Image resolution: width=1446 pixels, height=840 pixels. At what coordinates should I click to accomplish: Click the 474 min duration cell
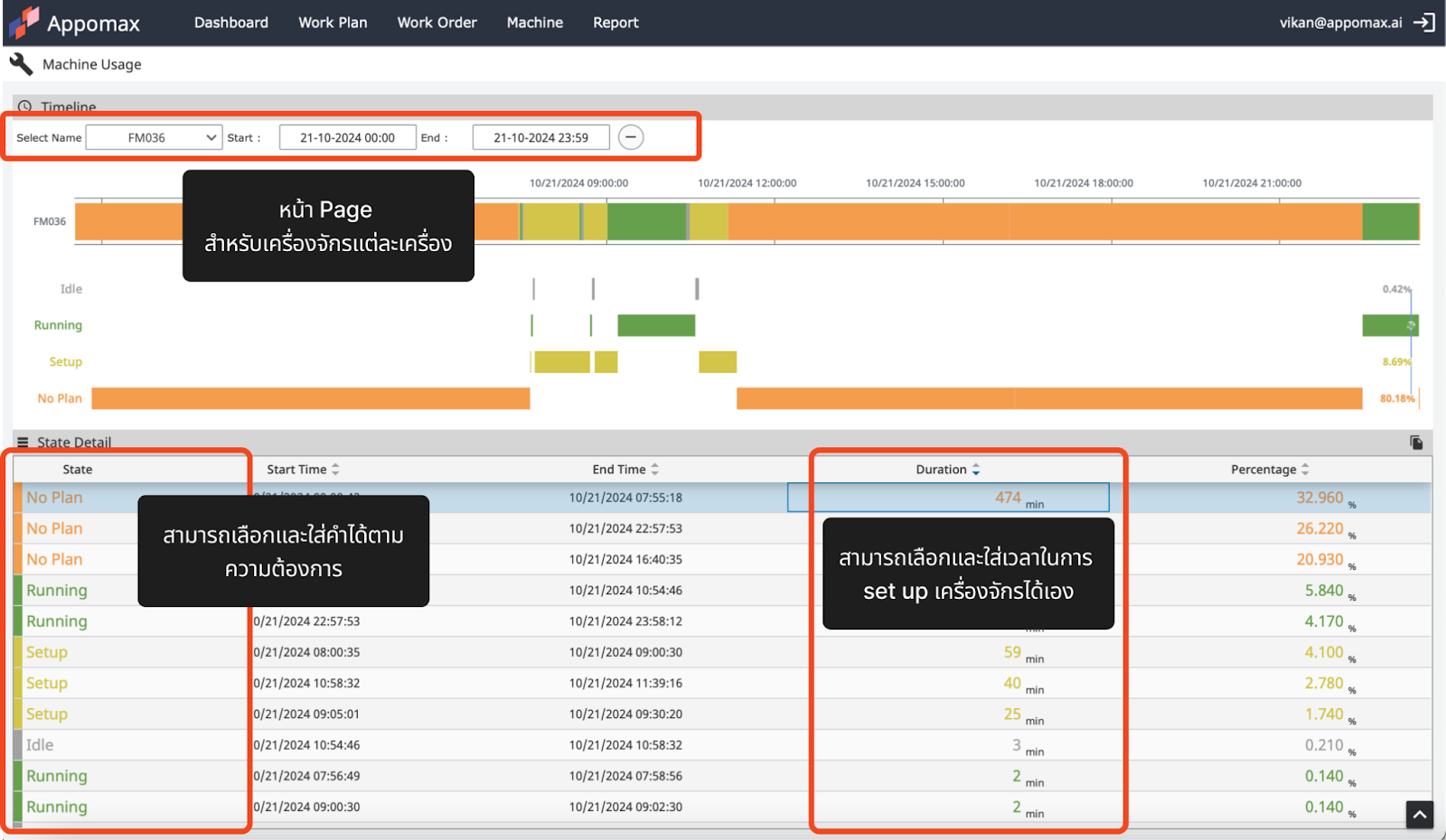[948, 498]
